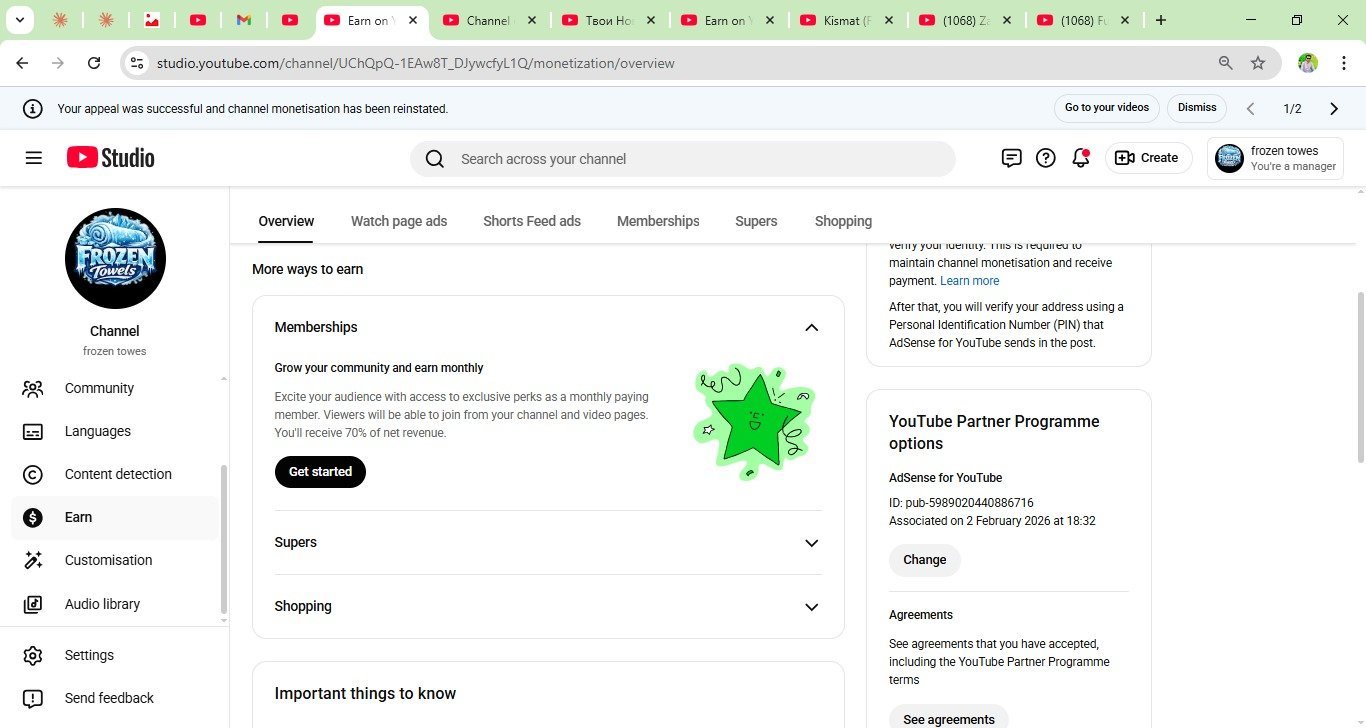
Task: Dismiss the appeal success banner
Action: click(1197, 108)
